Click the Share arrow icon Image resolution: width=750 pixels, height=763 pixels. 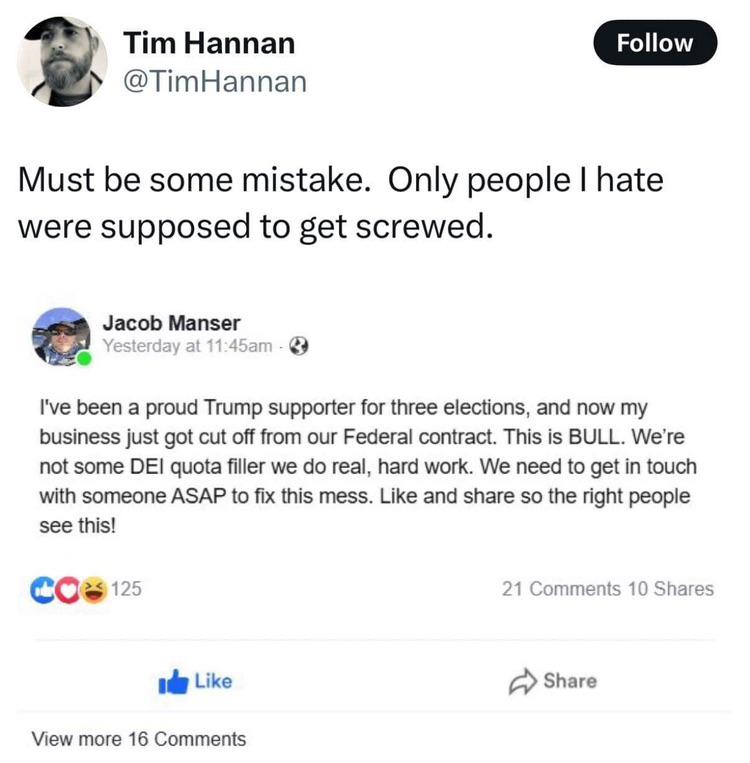[523, 681]
